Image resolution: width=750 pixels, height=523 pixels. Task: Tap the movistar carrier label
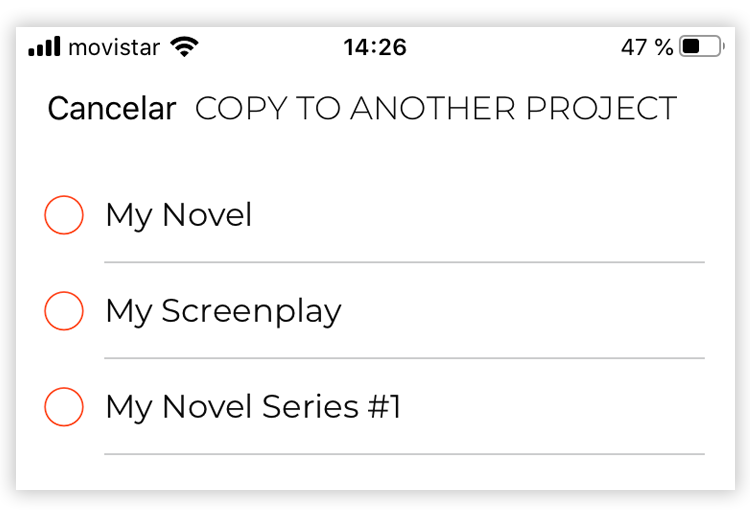tap(114, 47)
